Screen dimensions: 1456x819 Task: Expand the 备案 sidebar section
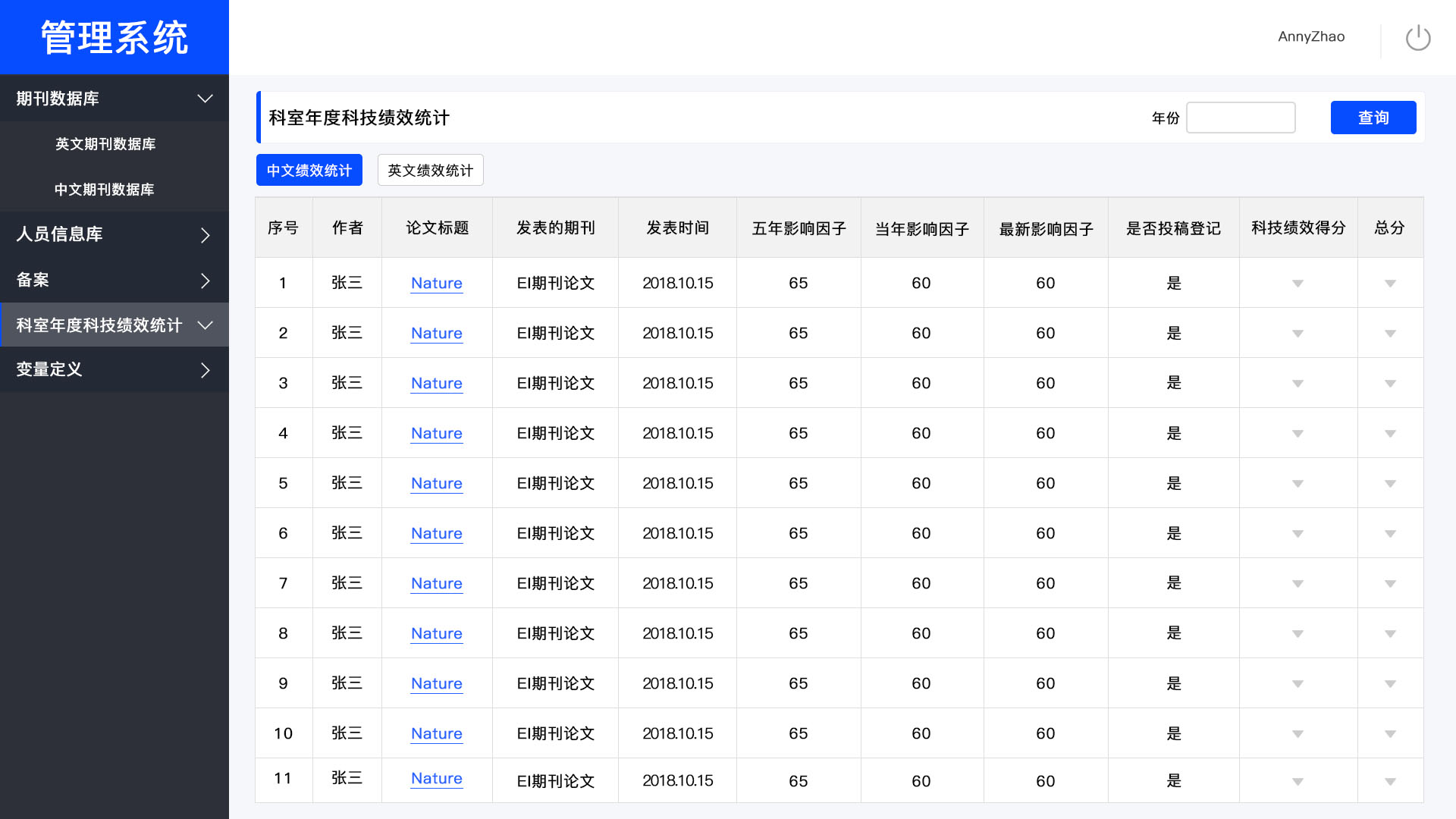tap(205, 281)
